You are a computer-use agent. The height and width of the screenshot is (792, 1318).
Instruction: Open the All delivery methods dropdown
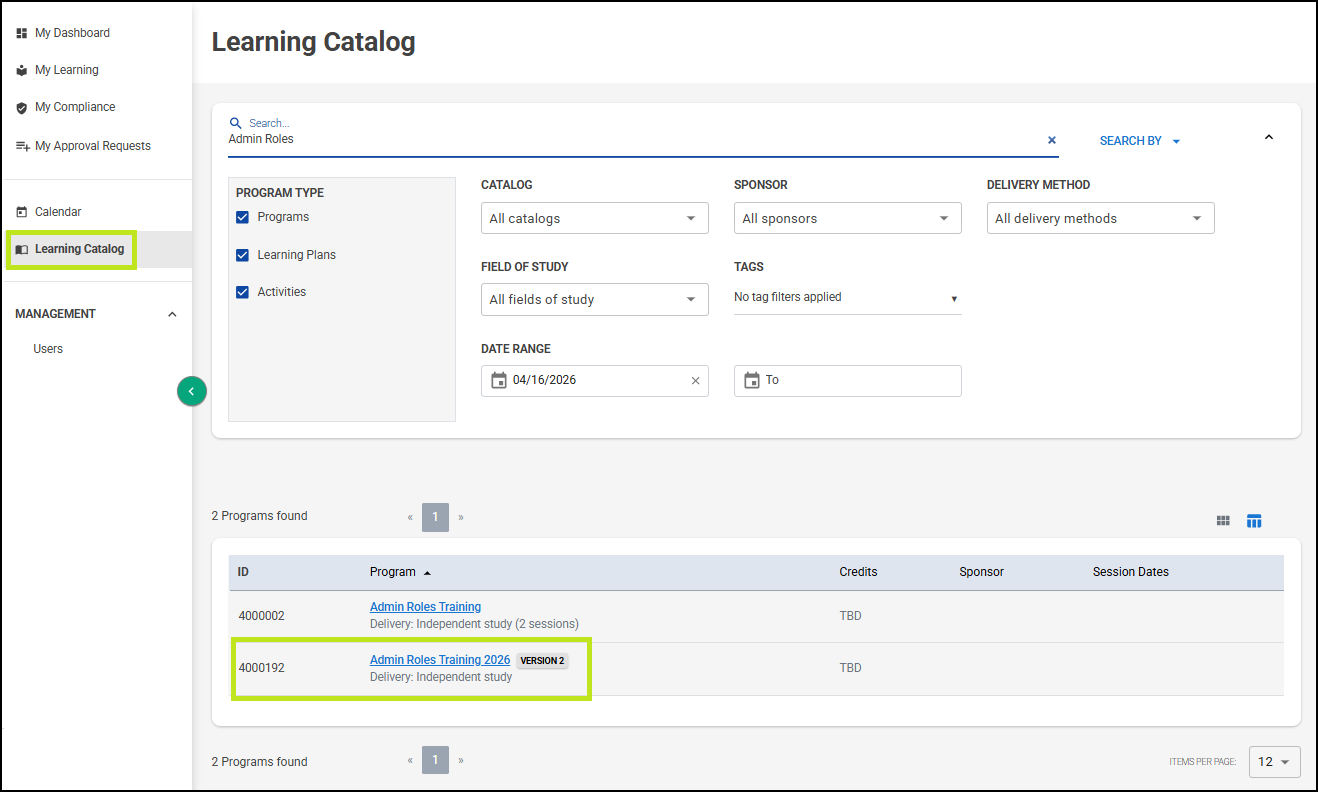point(1100,218)
